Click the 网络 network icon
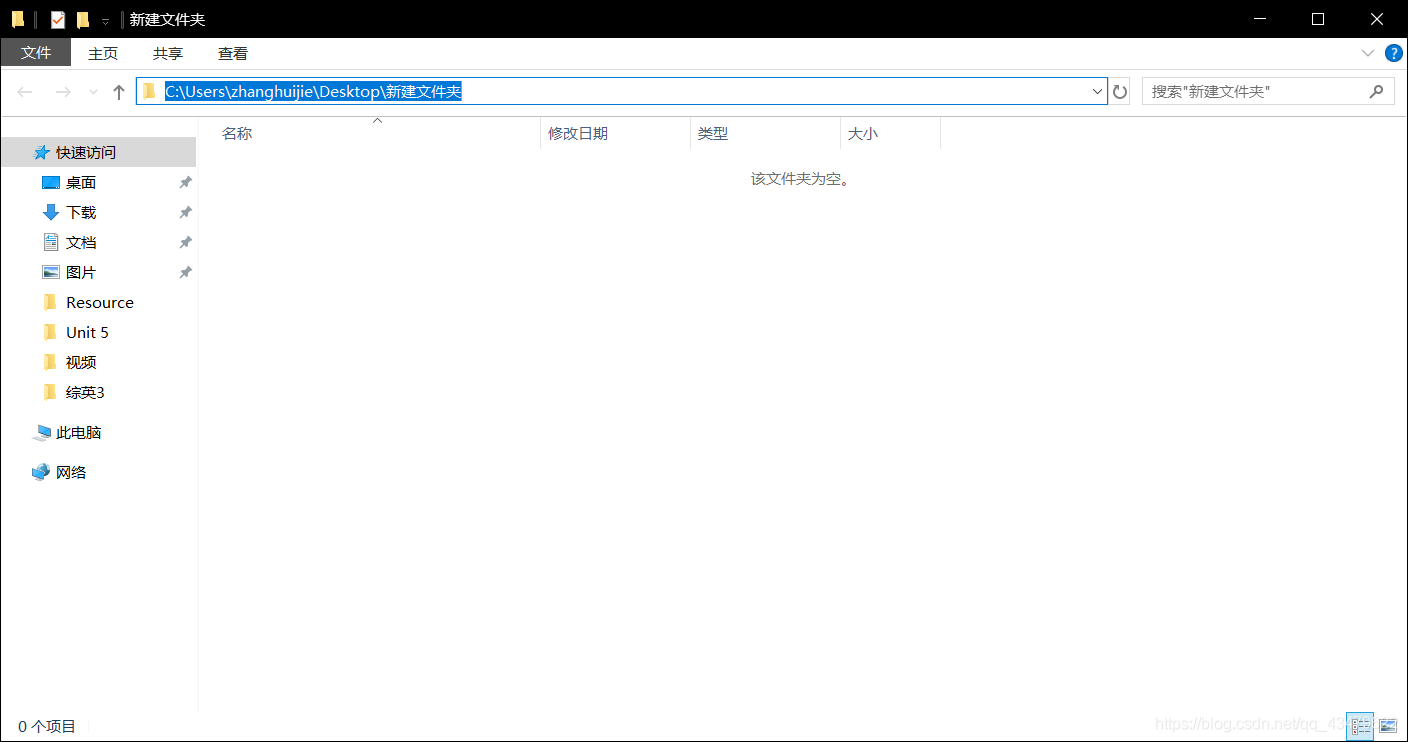 (x=41, y=472)
